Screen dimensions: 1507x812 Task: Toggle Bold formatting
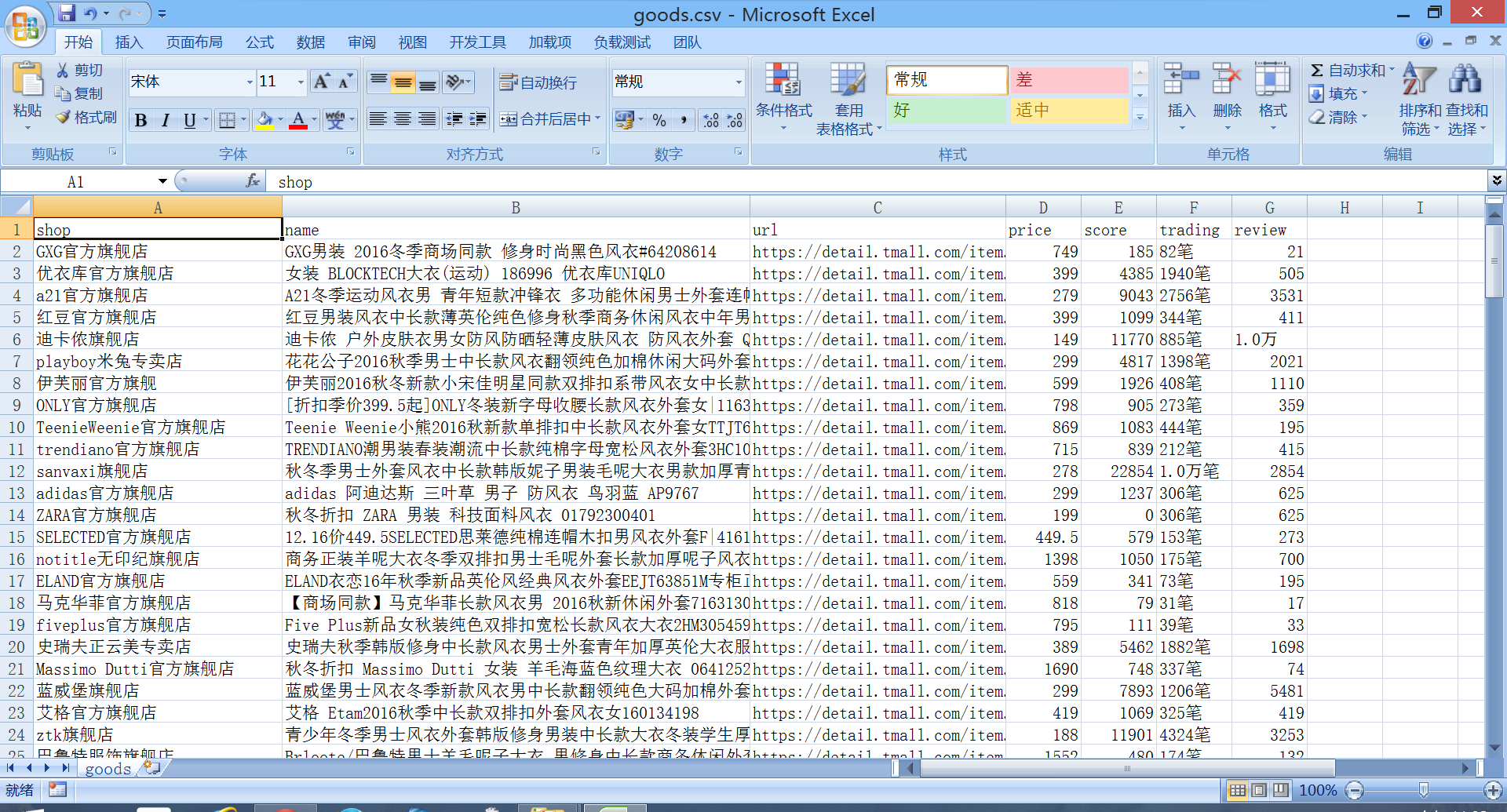tap(141, 120)
